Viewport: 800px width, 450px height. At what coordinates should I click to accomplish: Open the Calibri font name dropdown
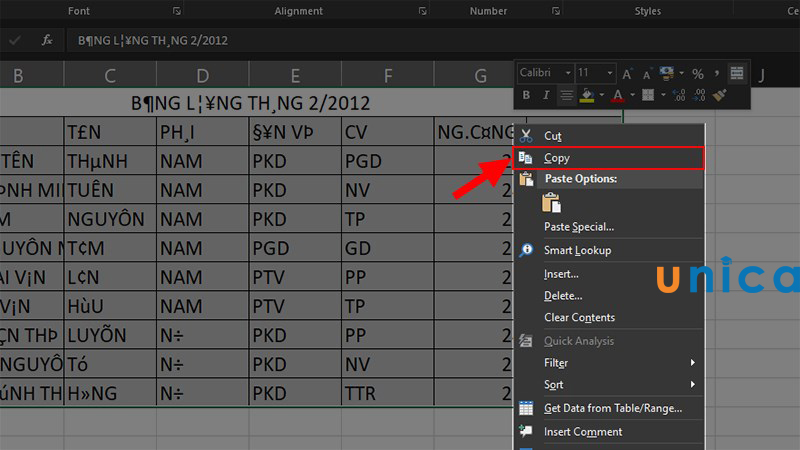coord(568,74)
